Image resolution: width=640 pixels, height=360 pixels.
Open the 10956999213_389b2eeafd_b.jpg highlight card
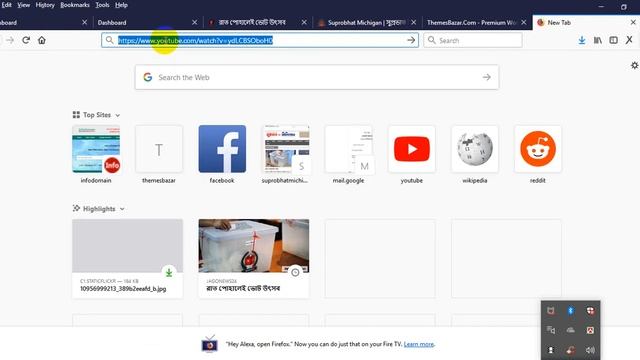[x=127, y=259]
